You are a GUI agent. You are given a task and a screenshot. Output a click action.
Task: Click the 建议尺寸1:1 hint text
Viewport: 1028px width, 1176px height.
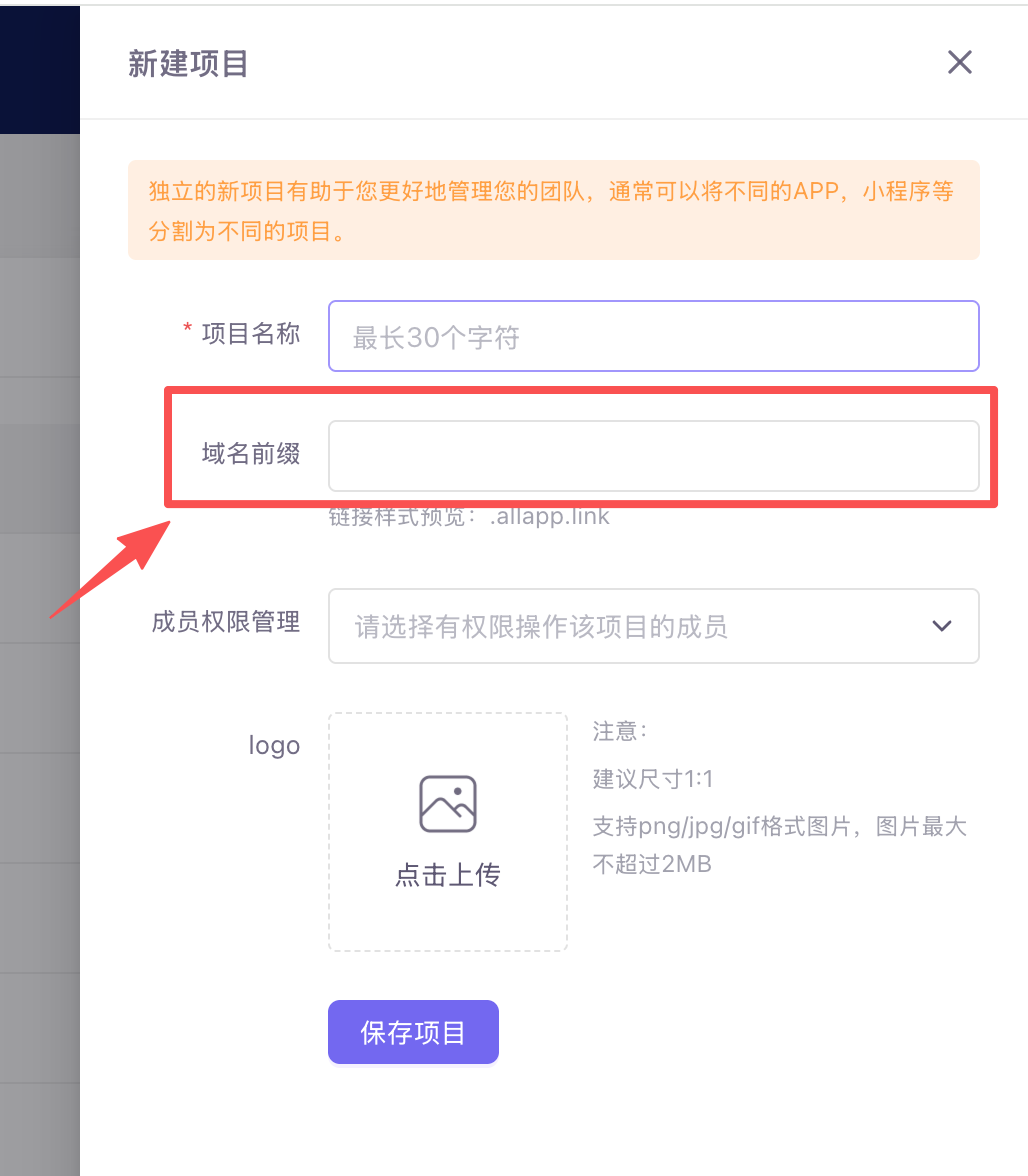click(x=653, y=779)
